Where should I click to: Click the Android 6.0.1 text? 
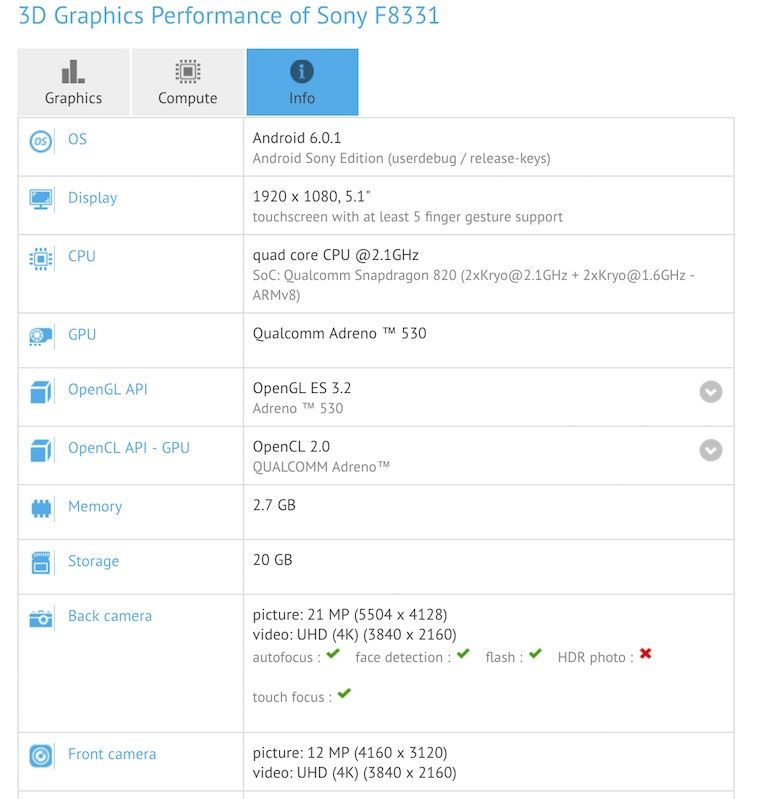pyautogui.click(x=297, y=138)
